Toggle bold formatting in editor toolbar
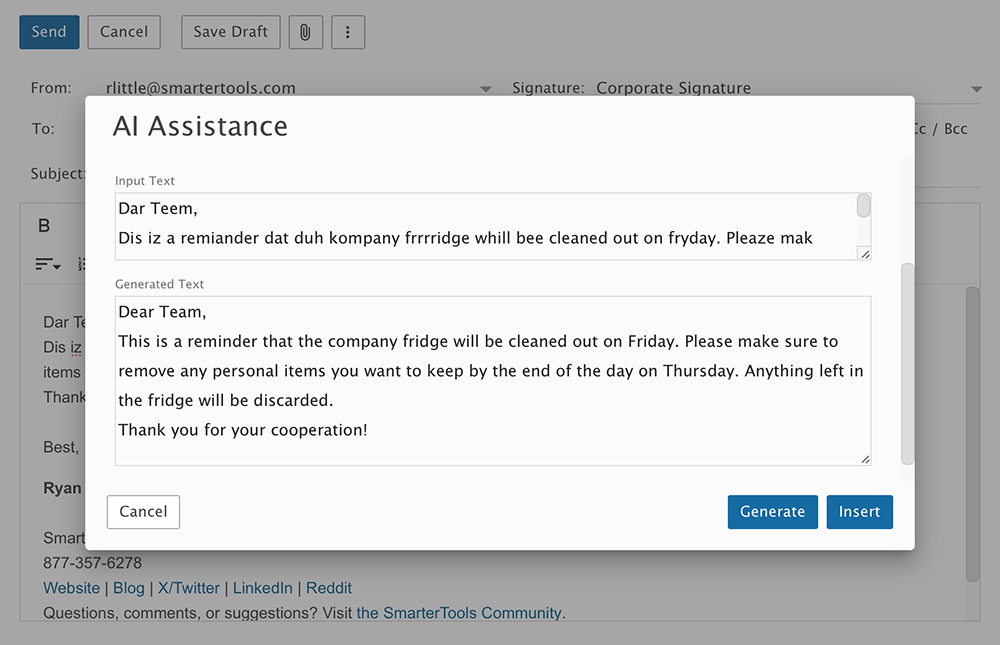The image size is (1000, 645). coord(44,226)
